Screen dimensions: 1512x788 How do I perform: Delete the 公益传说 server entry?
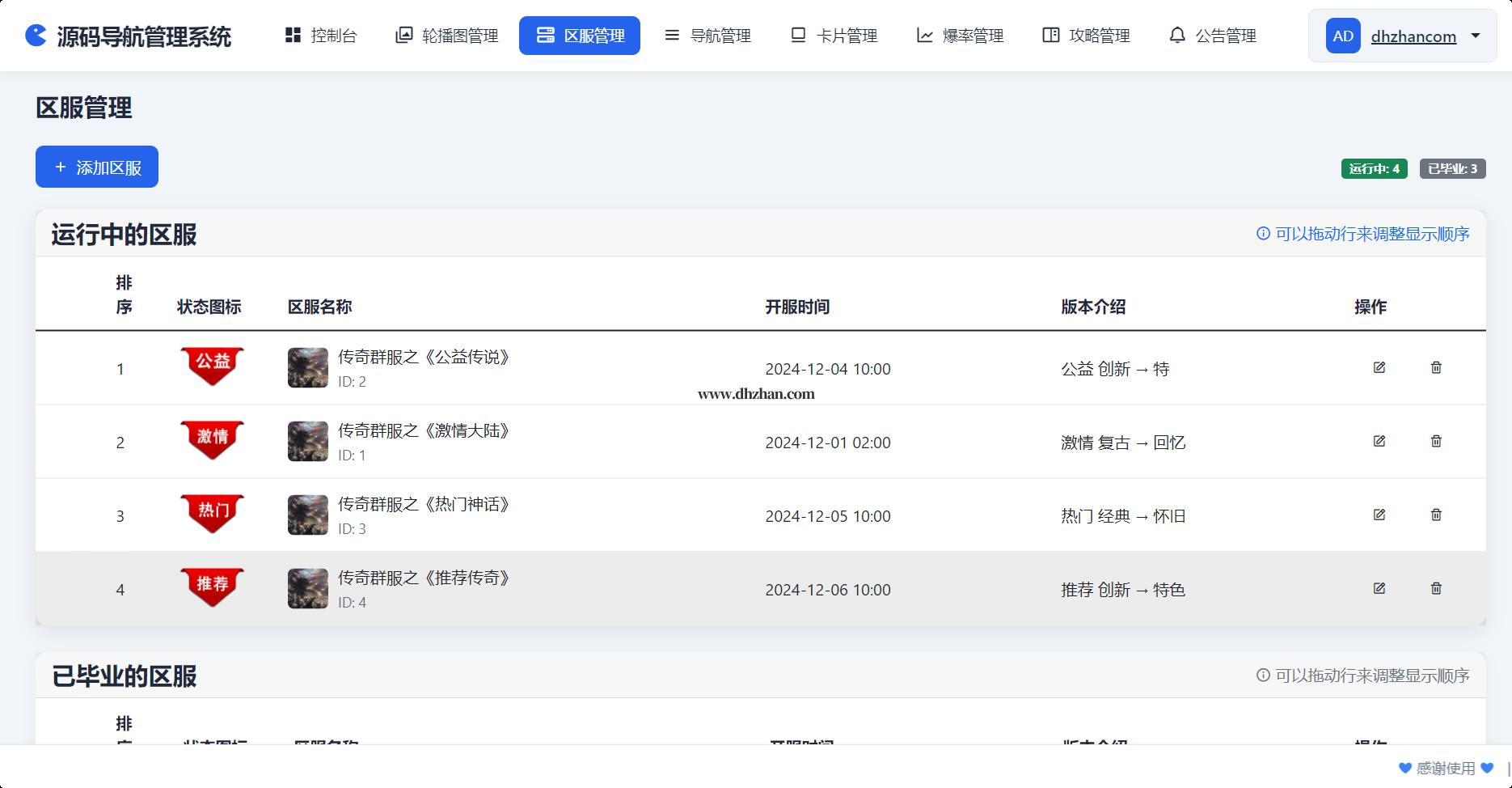click(1436, 367)
